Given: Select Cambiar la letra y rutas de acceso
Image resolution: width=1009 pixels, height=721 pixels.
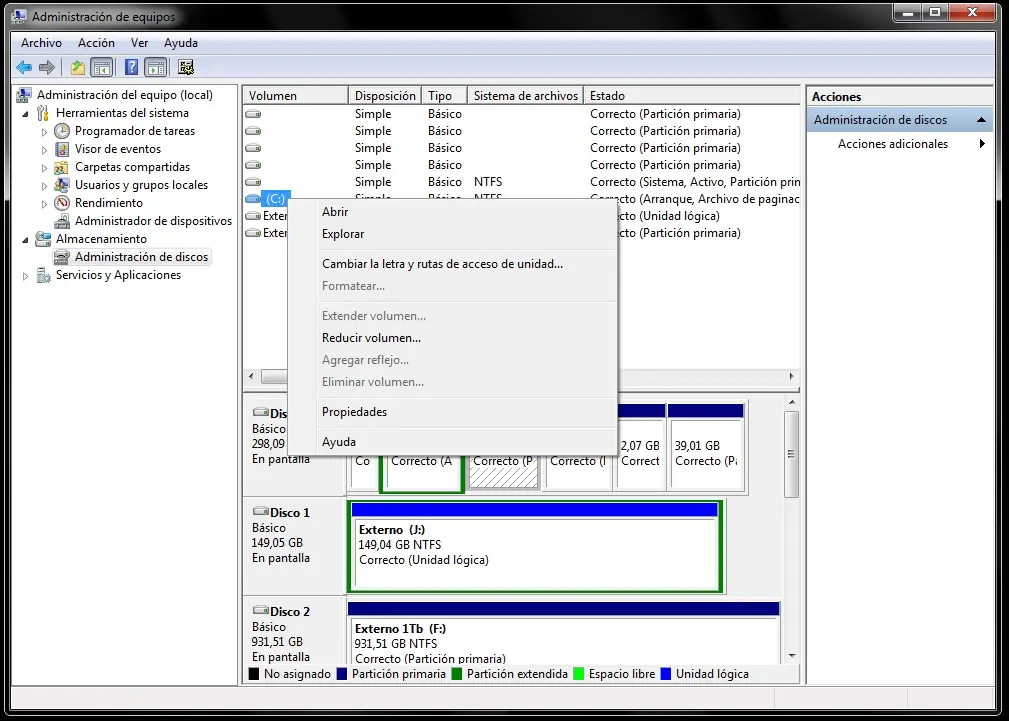Looking at the screenshot, I should coord(452,264).
